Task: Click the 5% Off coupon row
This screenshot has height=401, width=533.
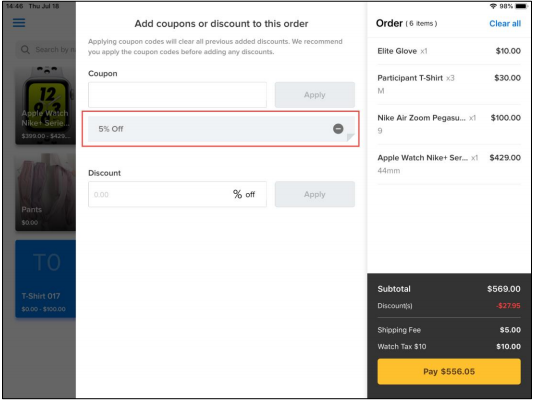Action: coord(221,129)
